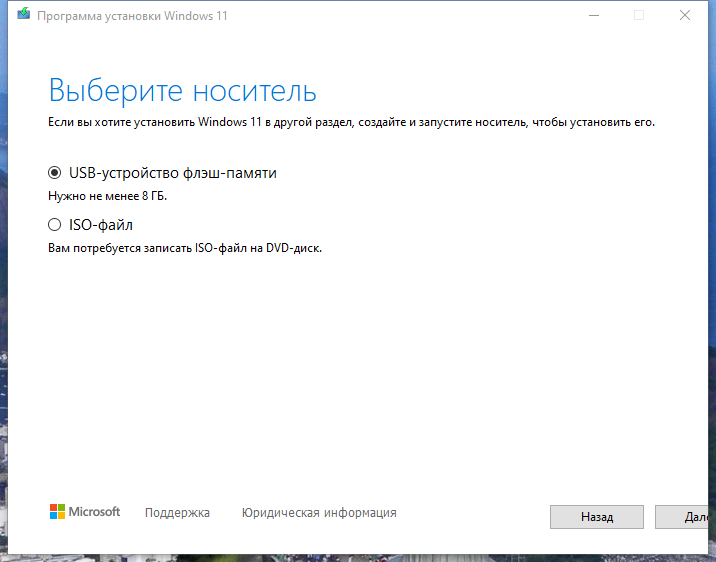Close the Windows 11 setup window
The height and width of the screenshot is (562, 716).
(684, 16)
